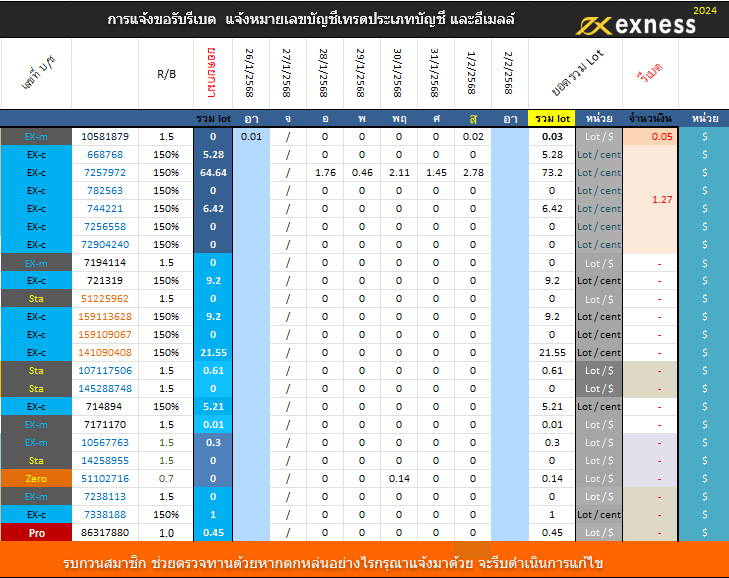
Task: Select account number 145288748
Action: pos(105,388)
